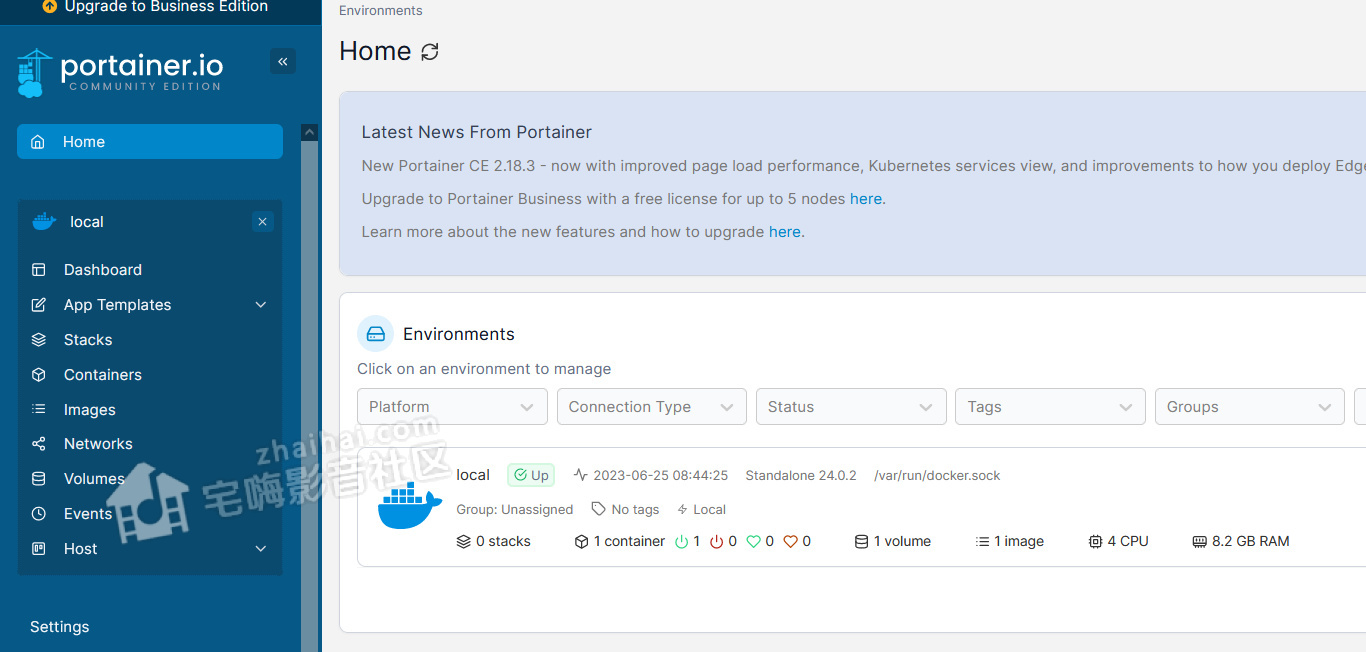Click the green power icon for running containers

(682, 541)
